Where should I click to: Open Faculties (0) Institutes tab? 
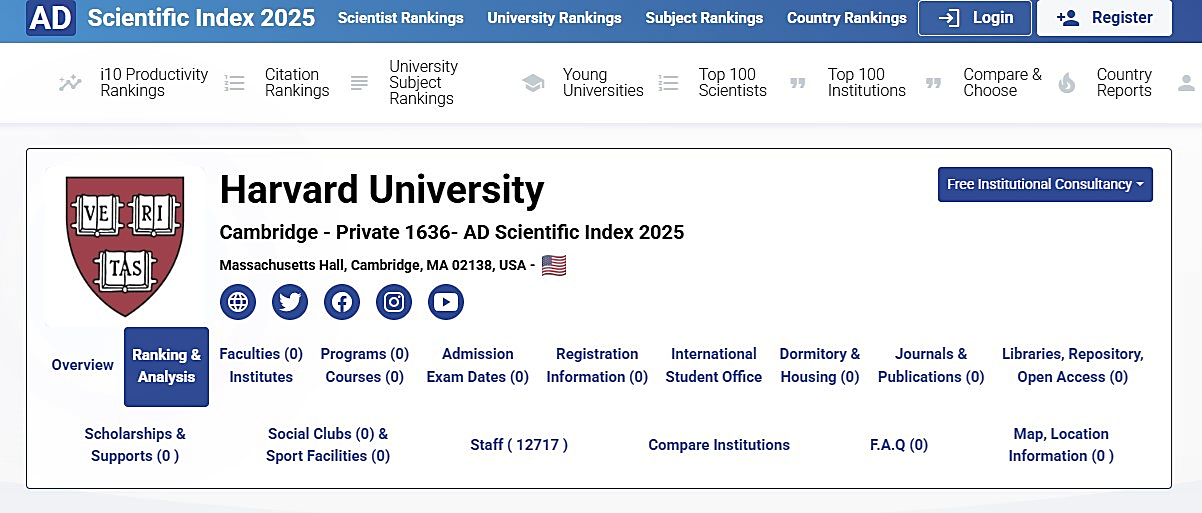(x=261, y=365)
